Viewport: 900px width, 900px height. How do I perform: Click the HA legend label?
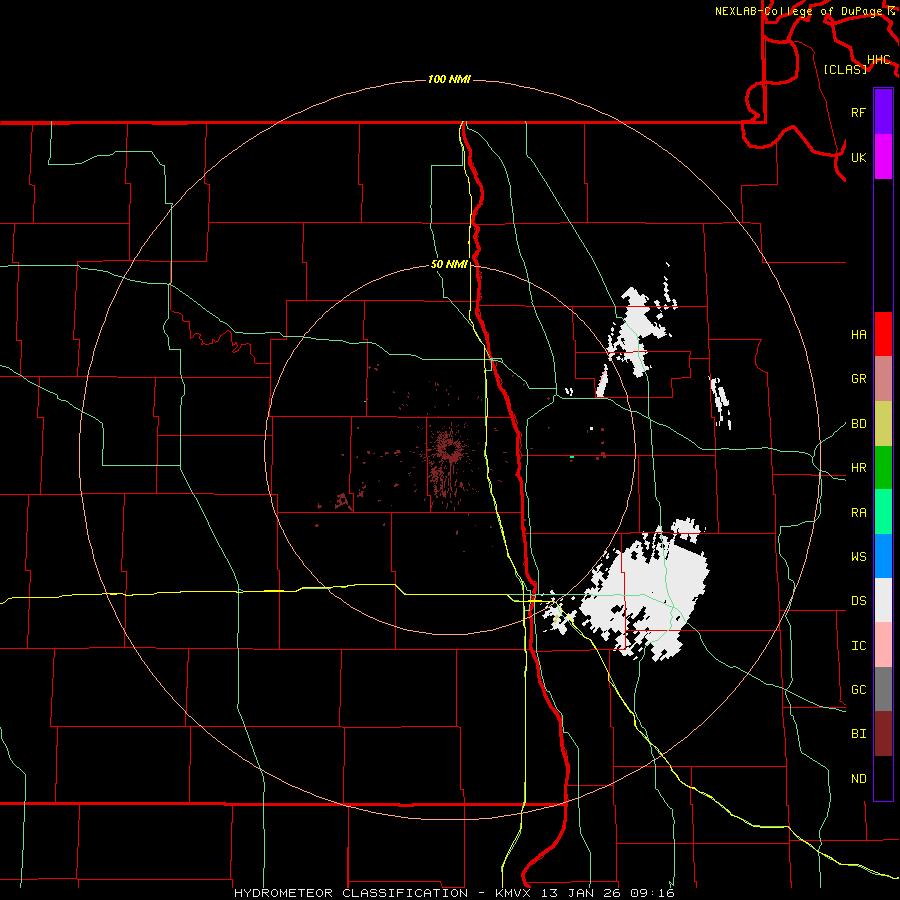[x=858, y=334]
